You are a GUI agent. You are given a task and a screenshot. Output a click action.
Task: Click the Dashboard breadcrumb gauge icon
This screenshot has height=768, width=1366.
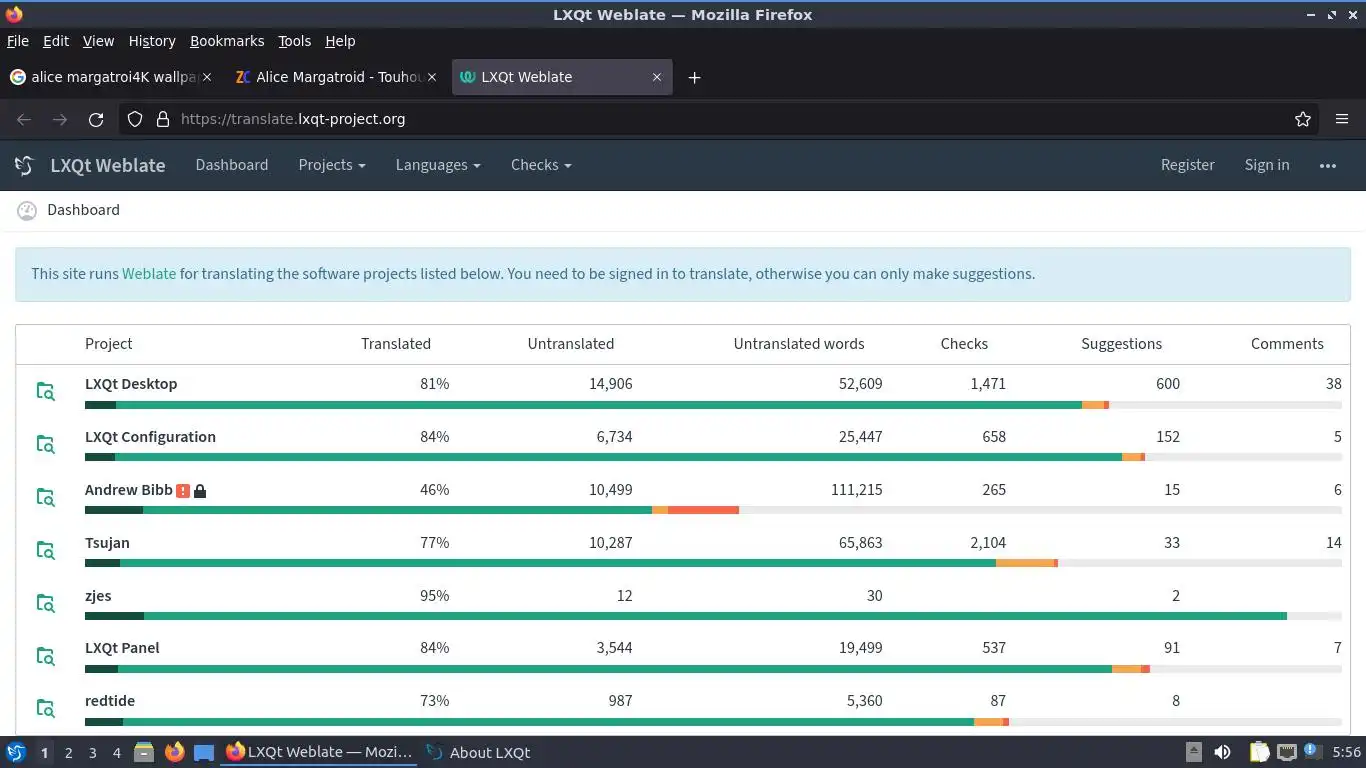pyautogui.click(x=27, y=210)
